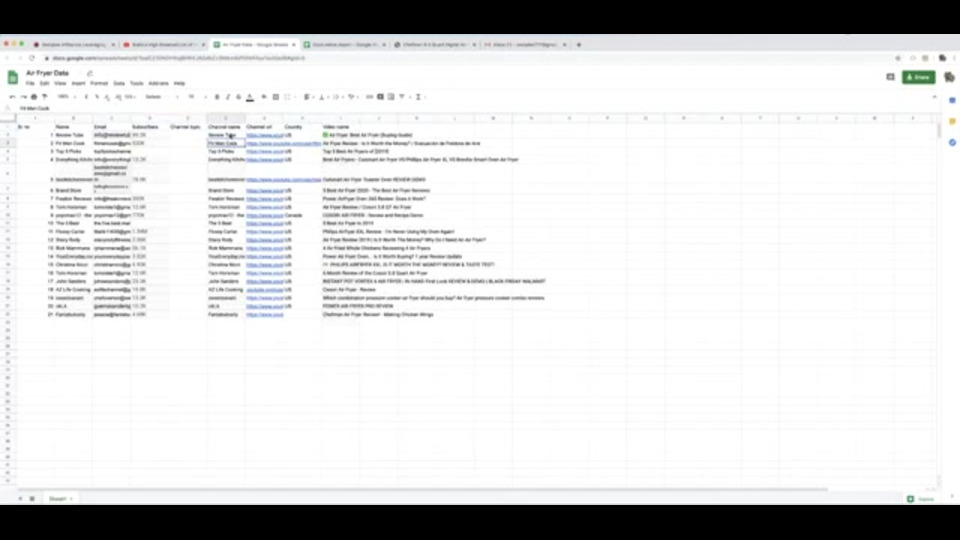Image resolution: width=960 pixels, height=540 pixels.
Task: Click the Google Sheets home logo
Action: tap(13, 77)
